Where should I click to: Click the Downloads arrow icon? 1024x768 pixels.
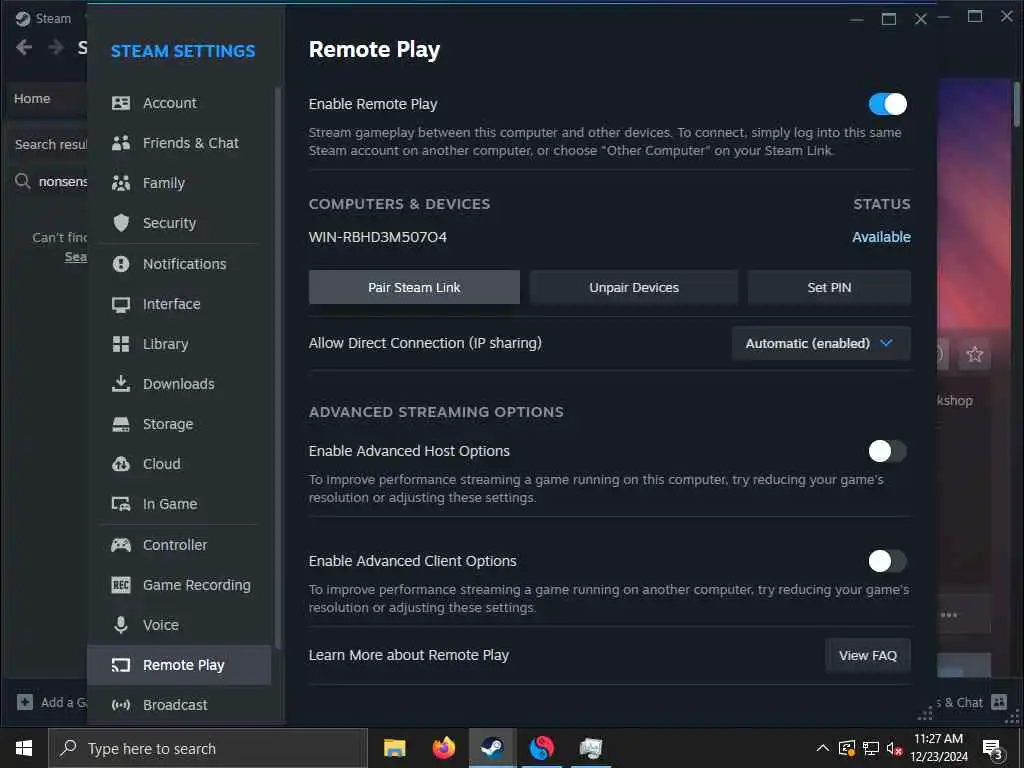[x=121, y=384]
